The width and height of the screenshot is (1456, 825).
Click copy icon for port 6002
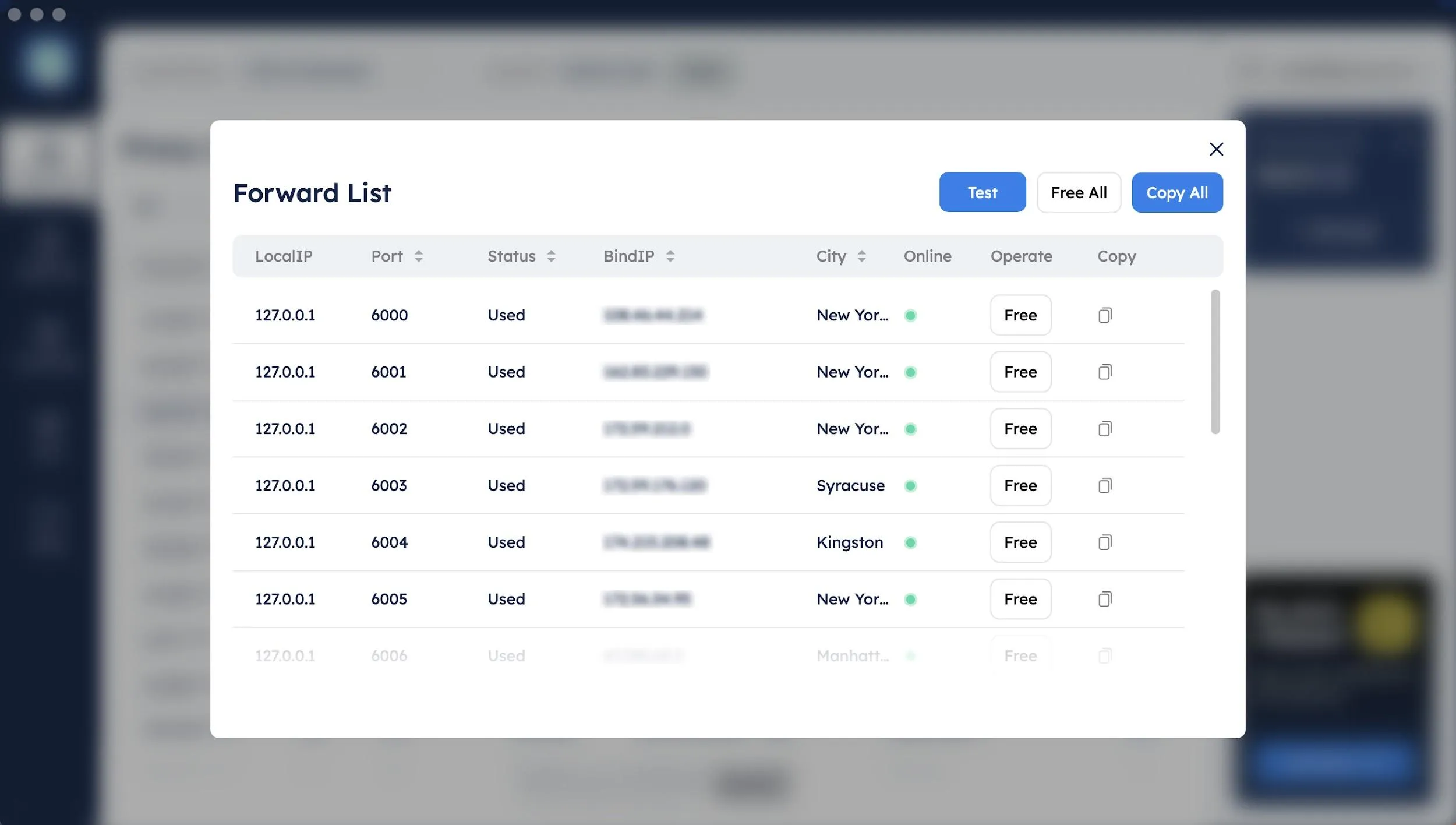coord(1104,429)
